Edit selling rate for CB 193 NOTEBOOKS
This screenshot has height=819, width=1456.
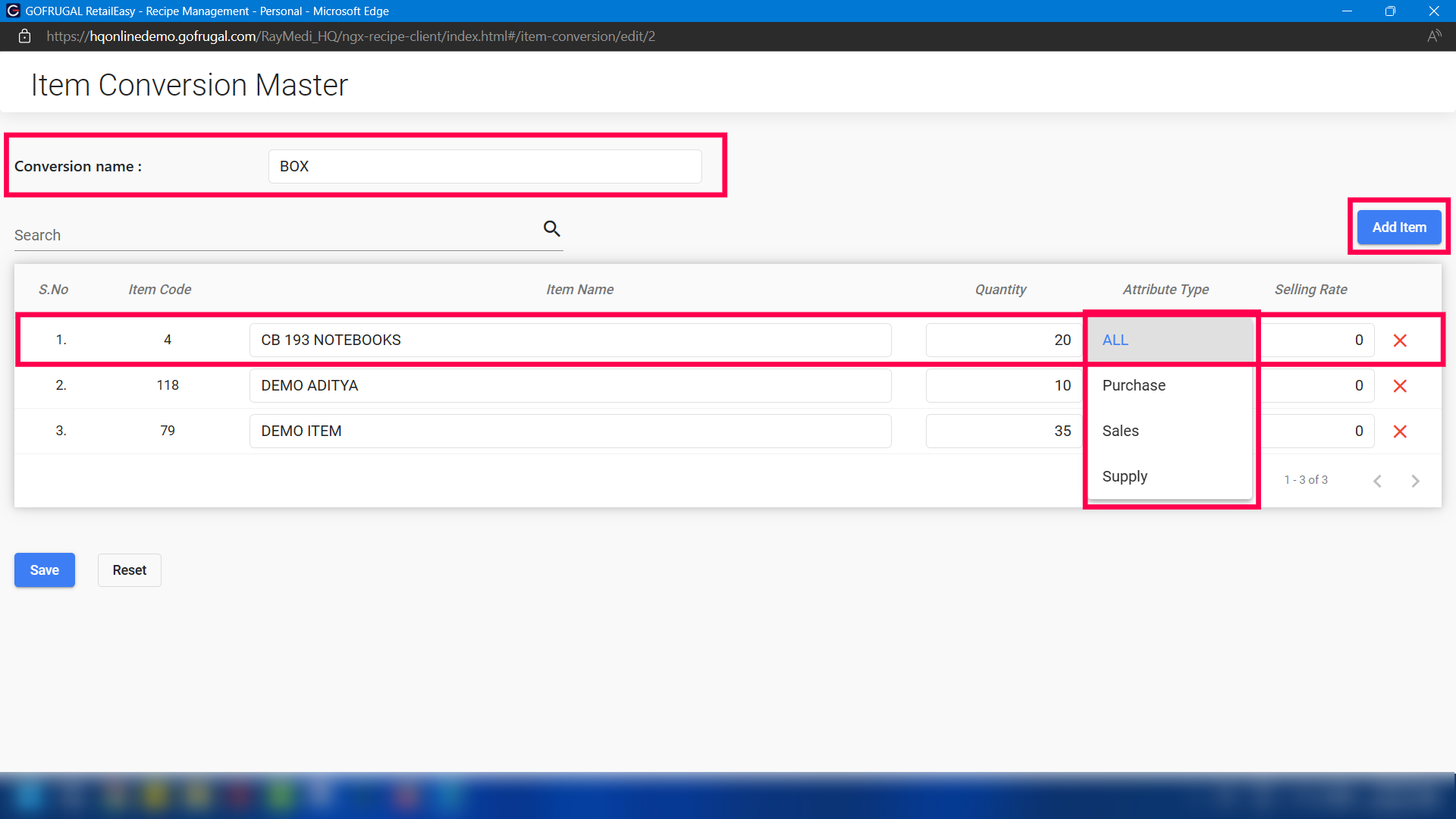(1316, 340)
